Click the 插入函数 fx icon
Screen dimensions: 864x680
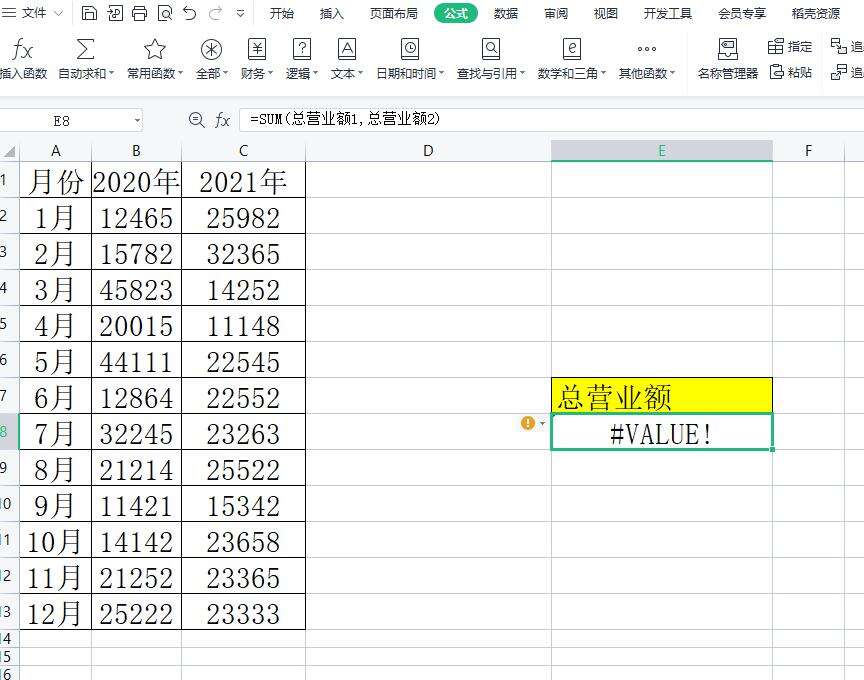click(23, 50)
